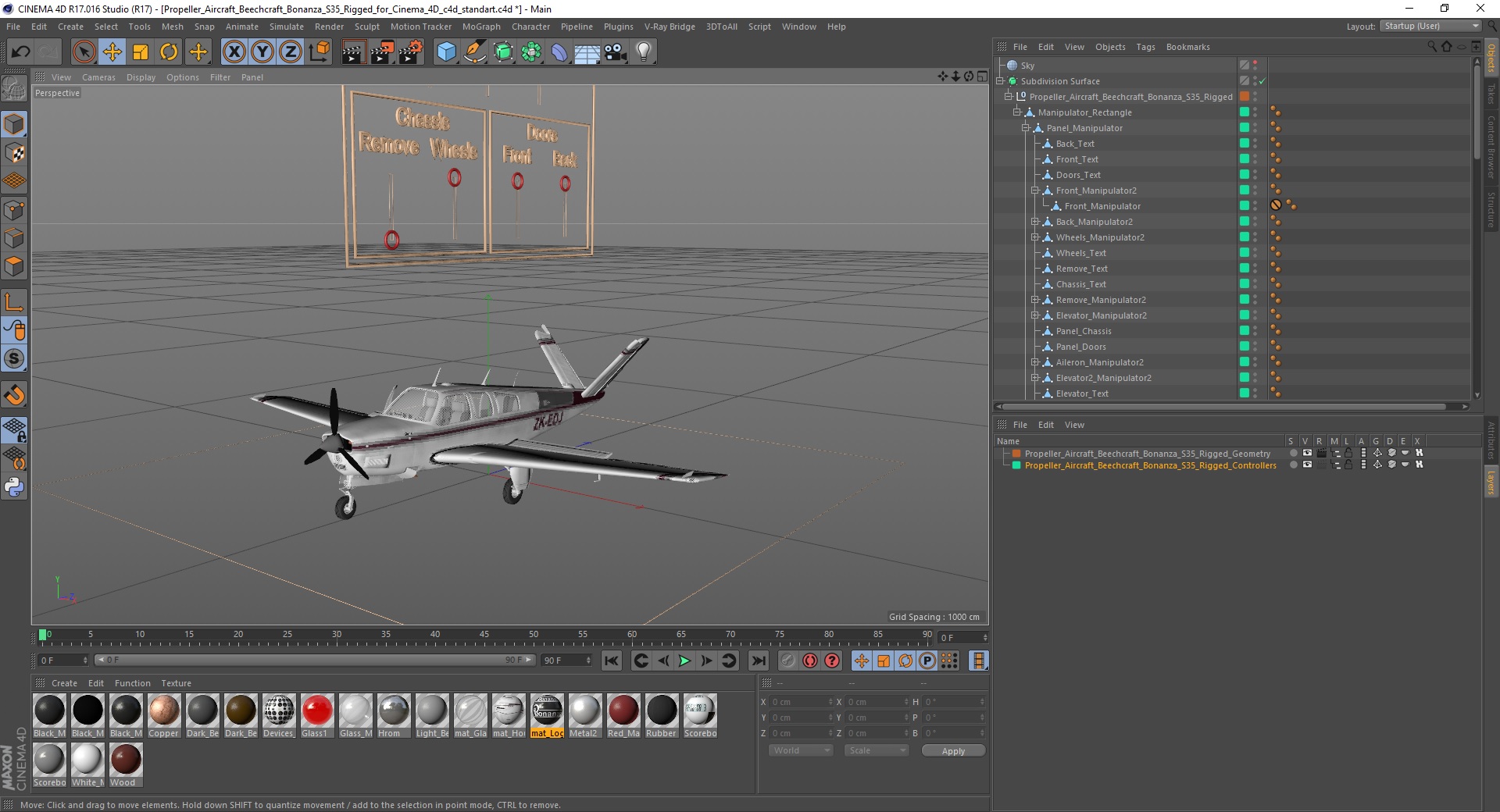
Task: Open the deformer objects icon
Action: click(x=559, y=52)
